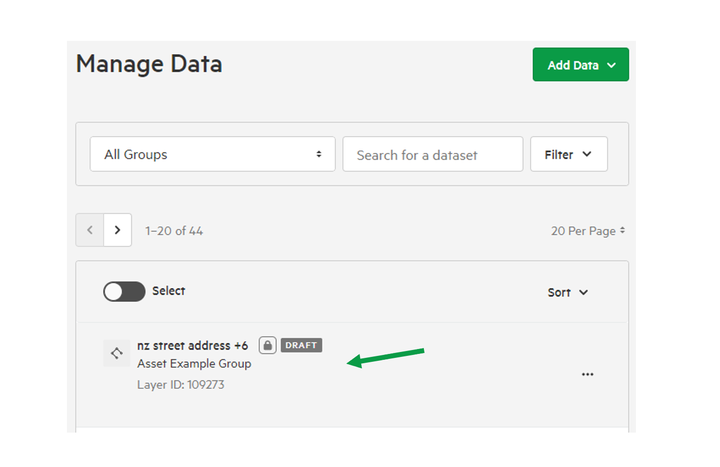Image resolution: width=720 pixels, height=467 pixels.
Task: Click the Manage Data heading
Action: [x=149, y=64]
